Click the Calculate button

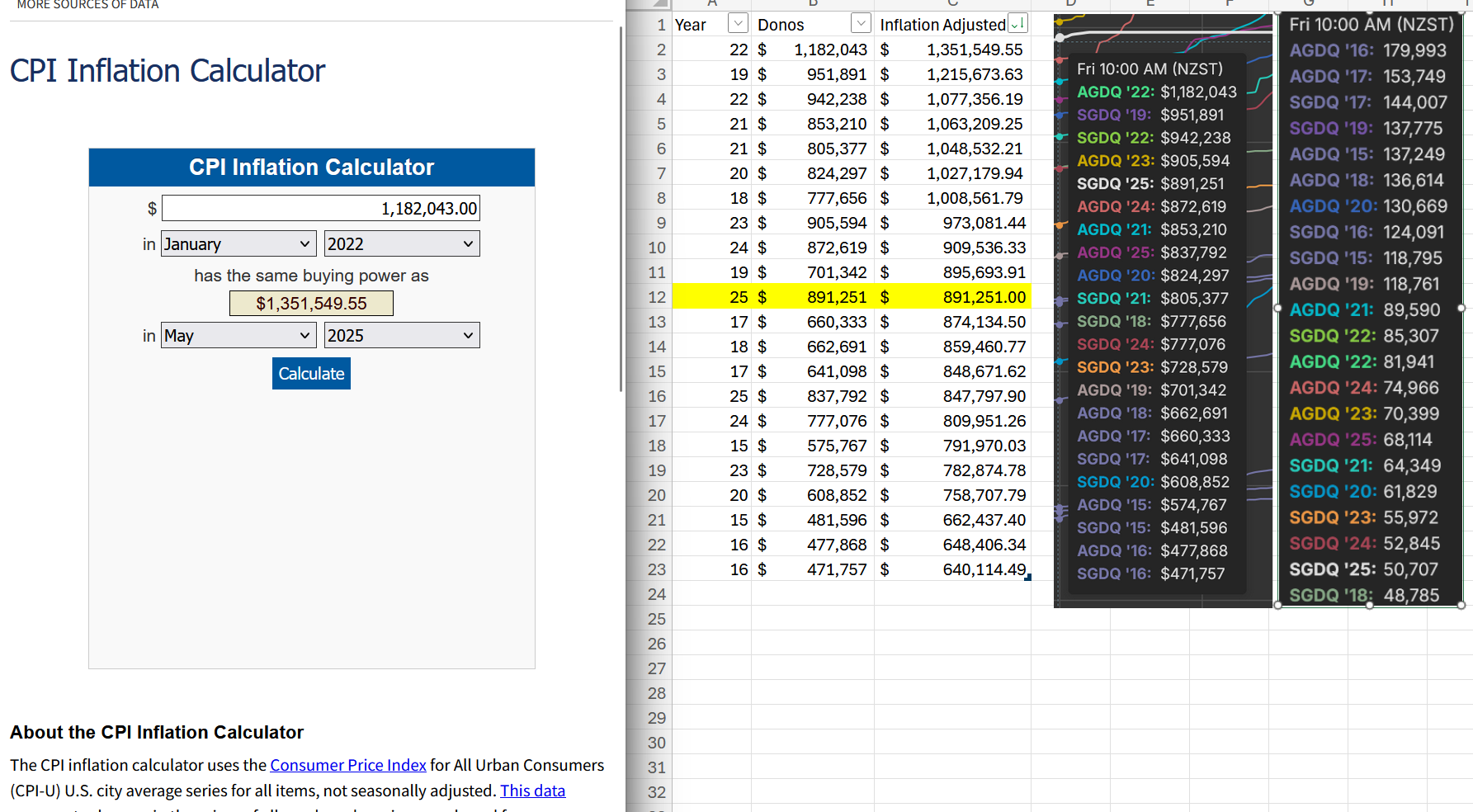click(x=311, y=373)
